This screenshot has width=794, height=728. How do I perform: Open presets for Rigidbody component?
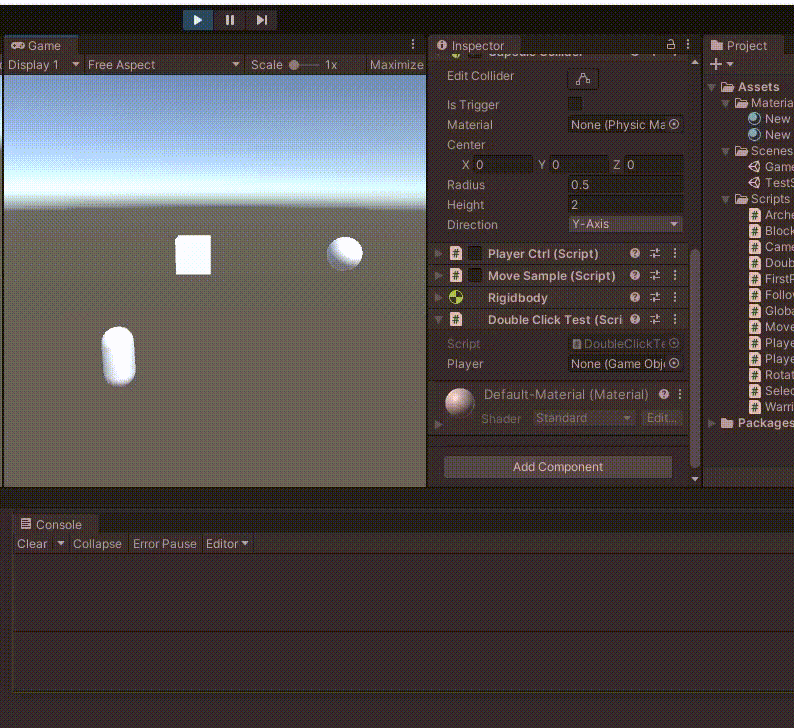[655, 297]
